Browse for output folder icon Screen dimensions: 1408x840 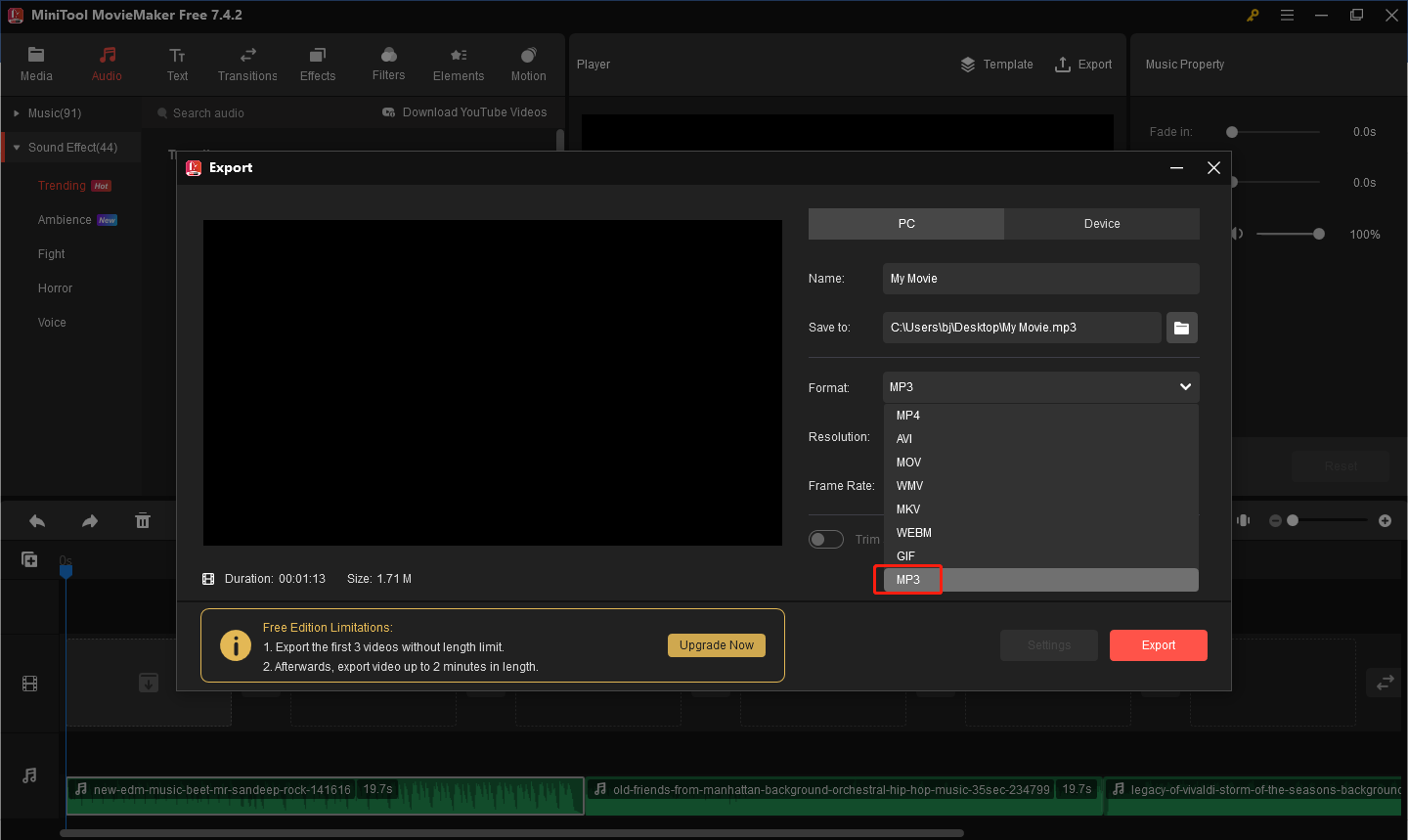point(1181,328)
